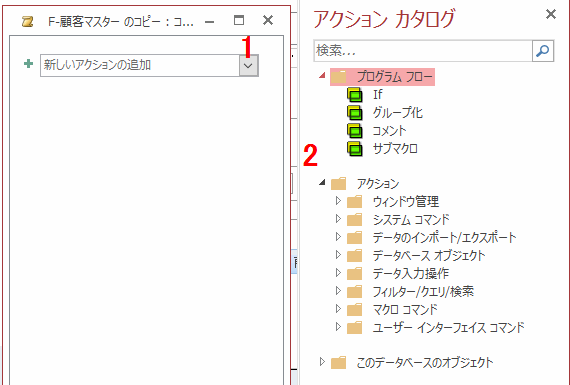Screen dimensions: 570x385
Task: Select the プログラム フロー folder
Action: (382, 77)
